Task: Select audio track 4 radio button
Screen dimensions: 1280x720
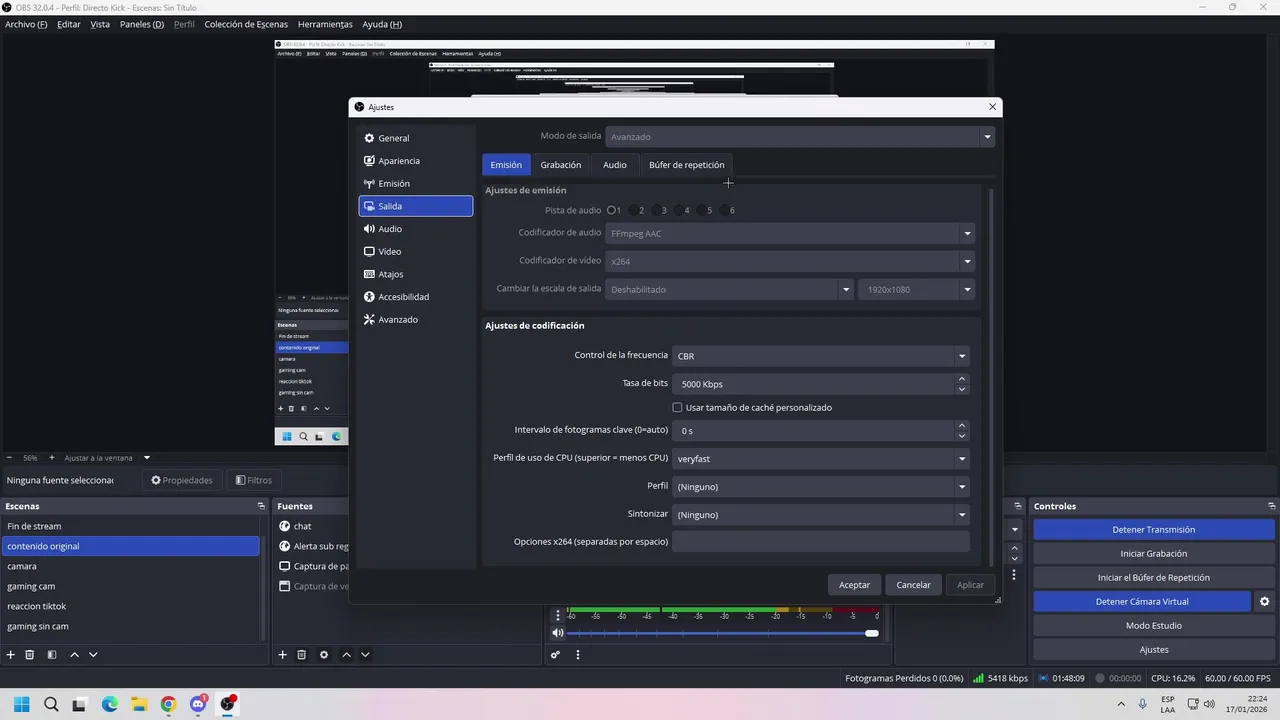Action: click(x=679, y=210)
